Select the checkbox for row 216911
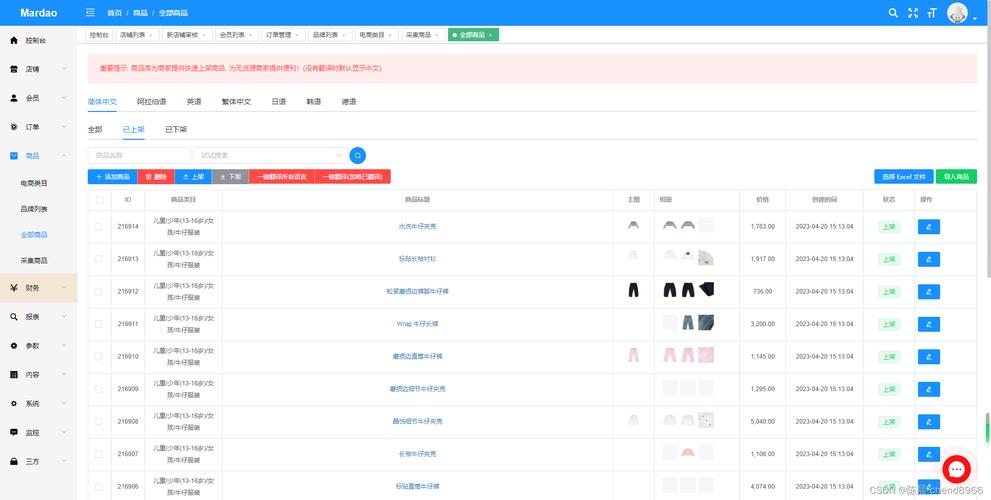The image size is (991, 500). [x=99, y=324]
